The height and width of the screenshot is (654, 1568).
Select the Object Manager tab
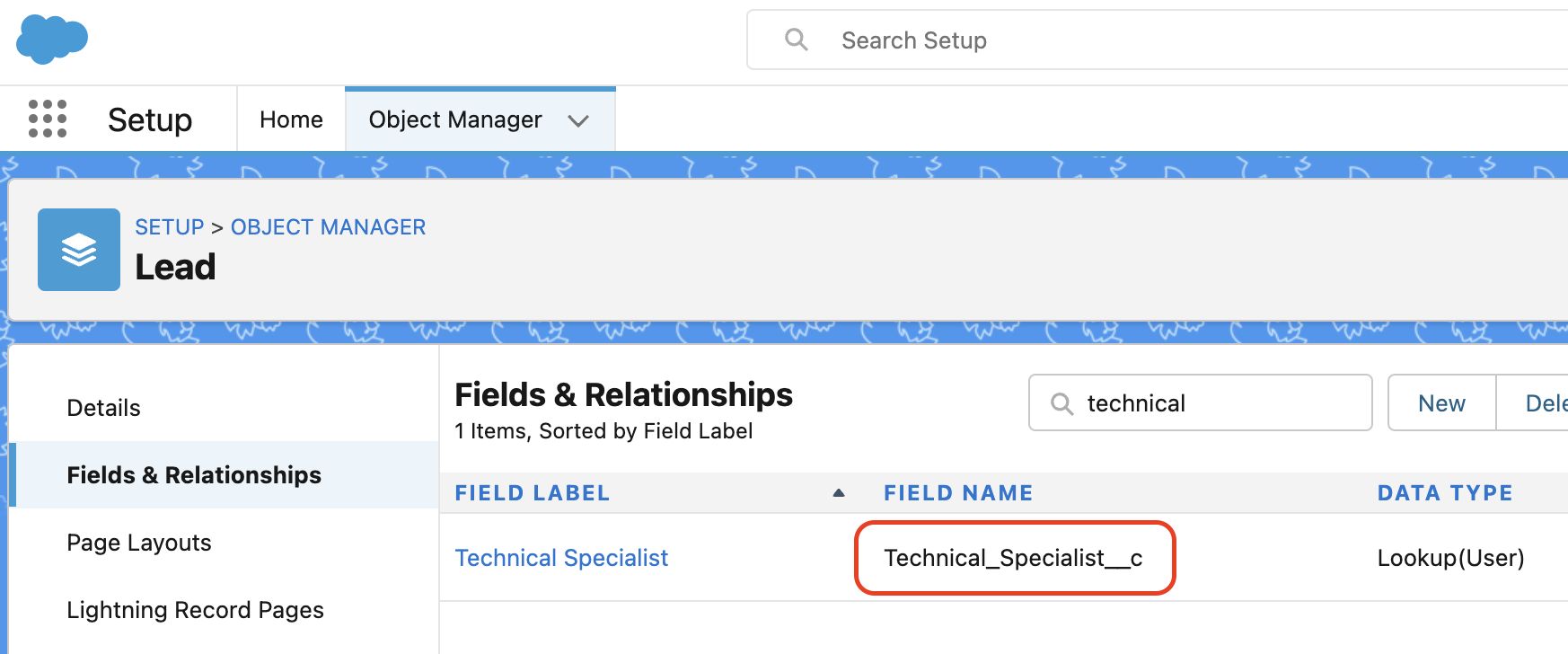pos(455,119)
